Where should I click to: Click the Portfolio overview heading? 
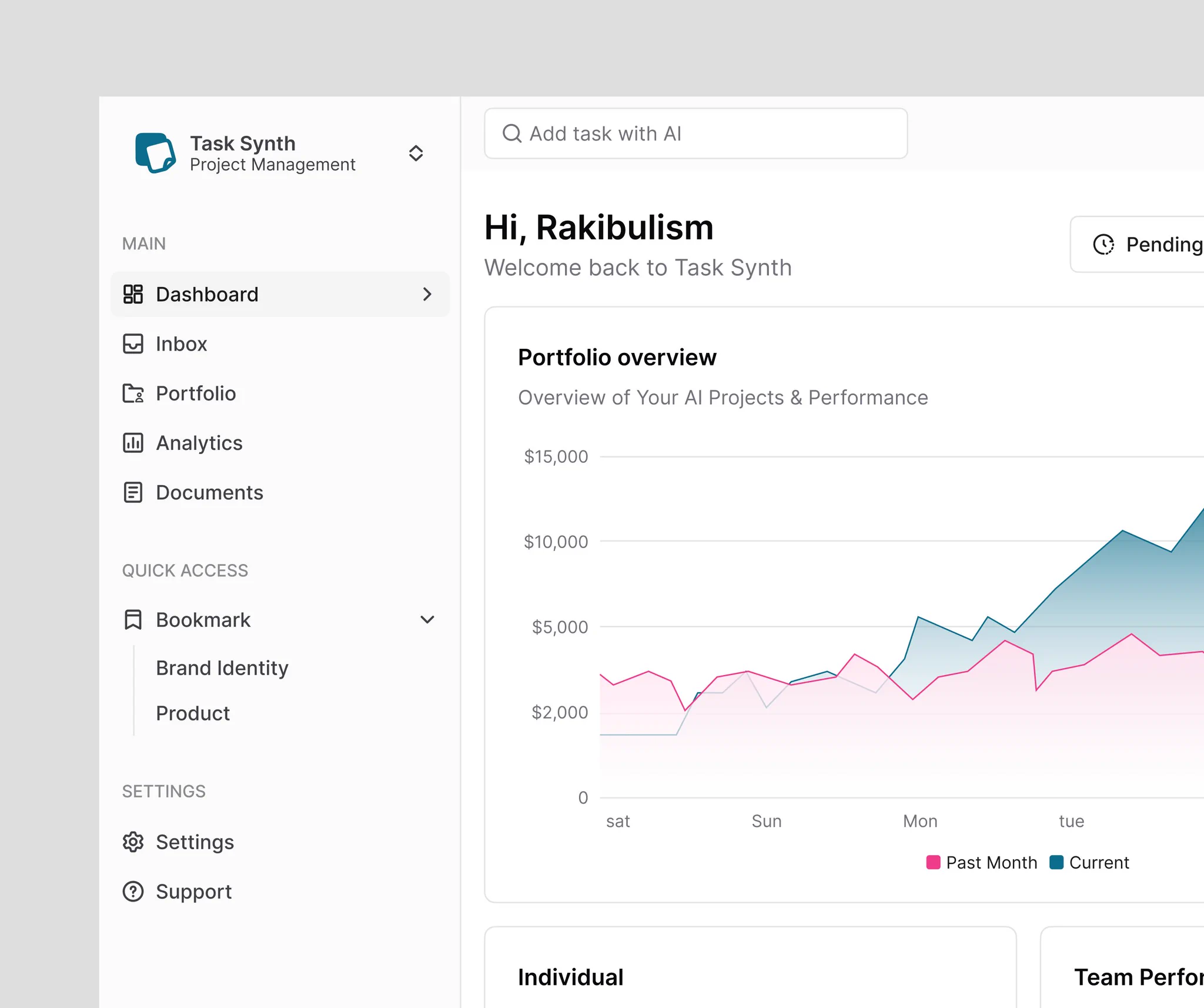coord(617,357)
